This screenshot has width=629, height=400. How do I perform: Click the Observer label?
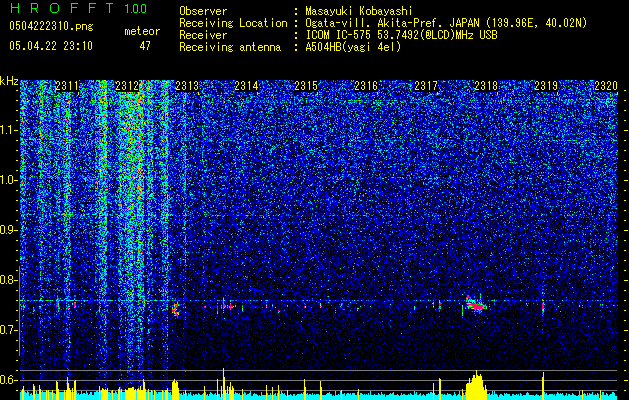coord(203,11)
